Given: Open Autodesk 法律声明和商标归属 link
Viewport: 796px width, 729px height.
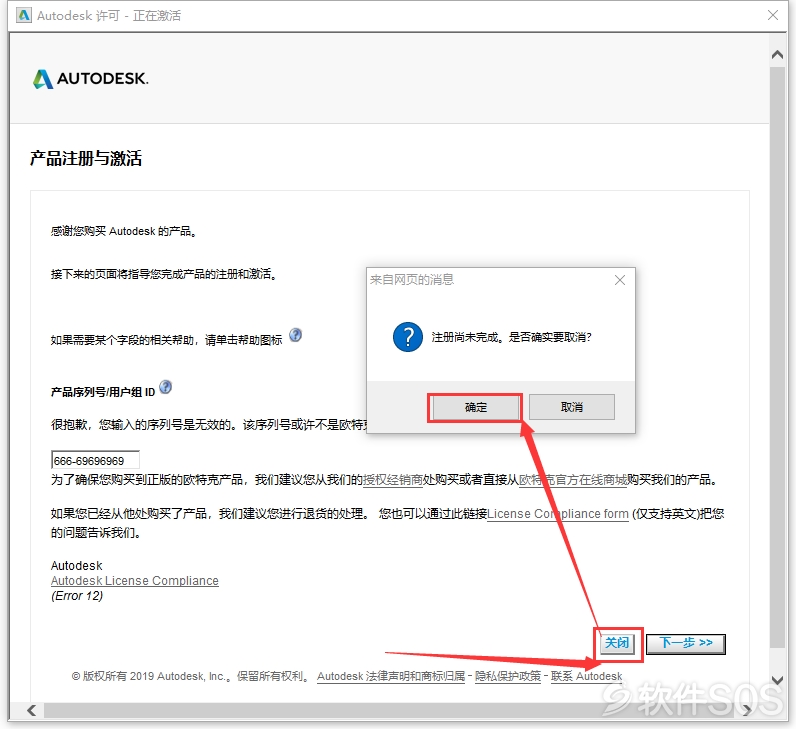Looking at the screenshot, I should click(x=391, y=676).
